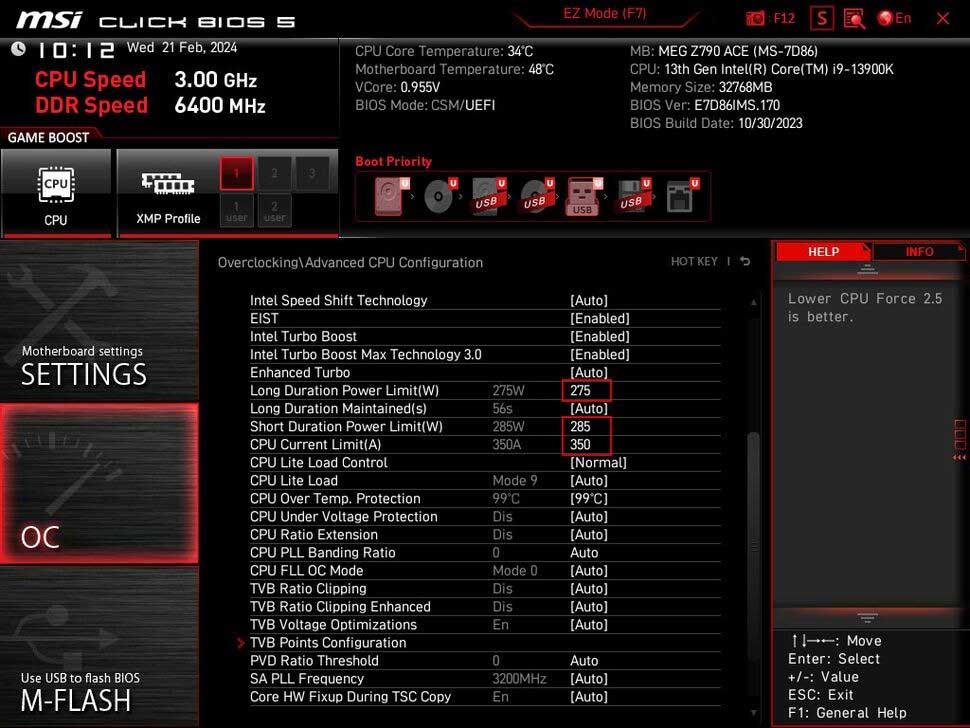970x728 pixels.
Task: Select the USB flash drive in Boot Priority
Action: click(x=583, y=195)
